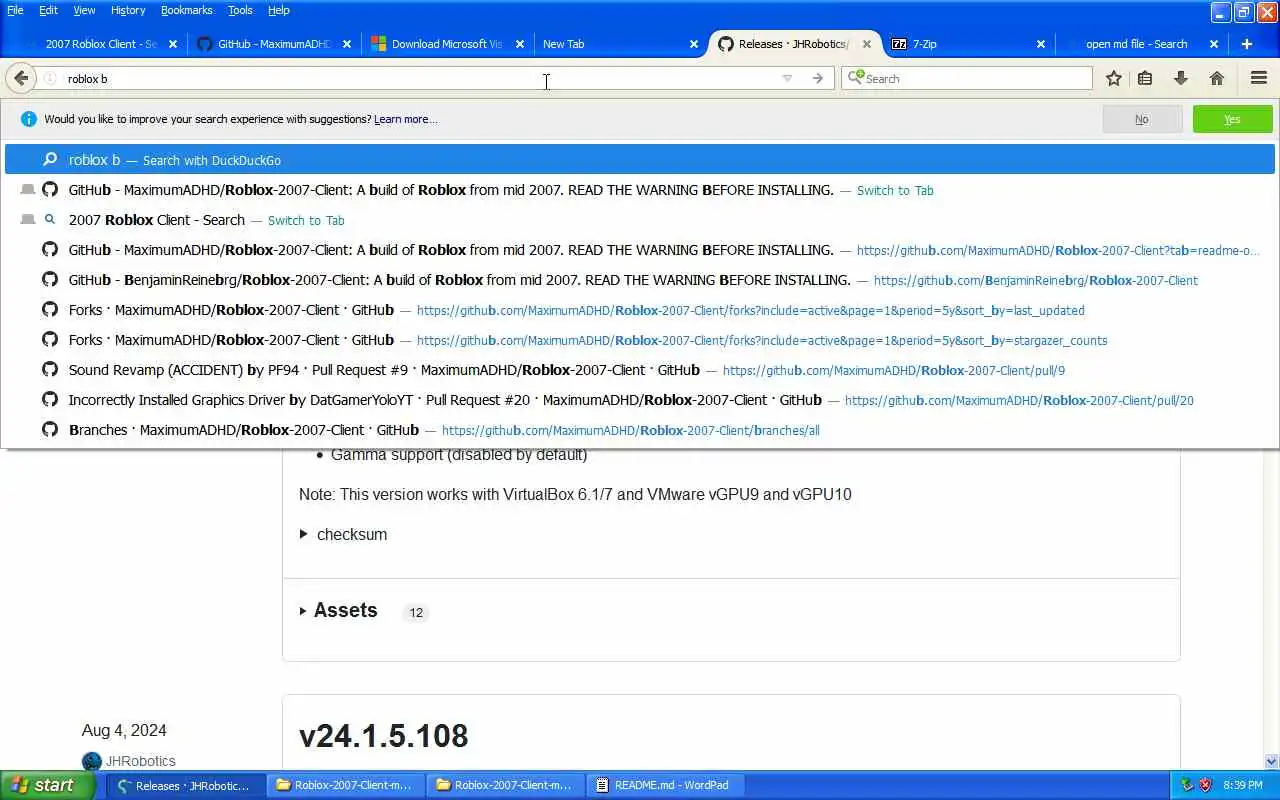Close the open md file - Search tab

(x=1214, y=44)
